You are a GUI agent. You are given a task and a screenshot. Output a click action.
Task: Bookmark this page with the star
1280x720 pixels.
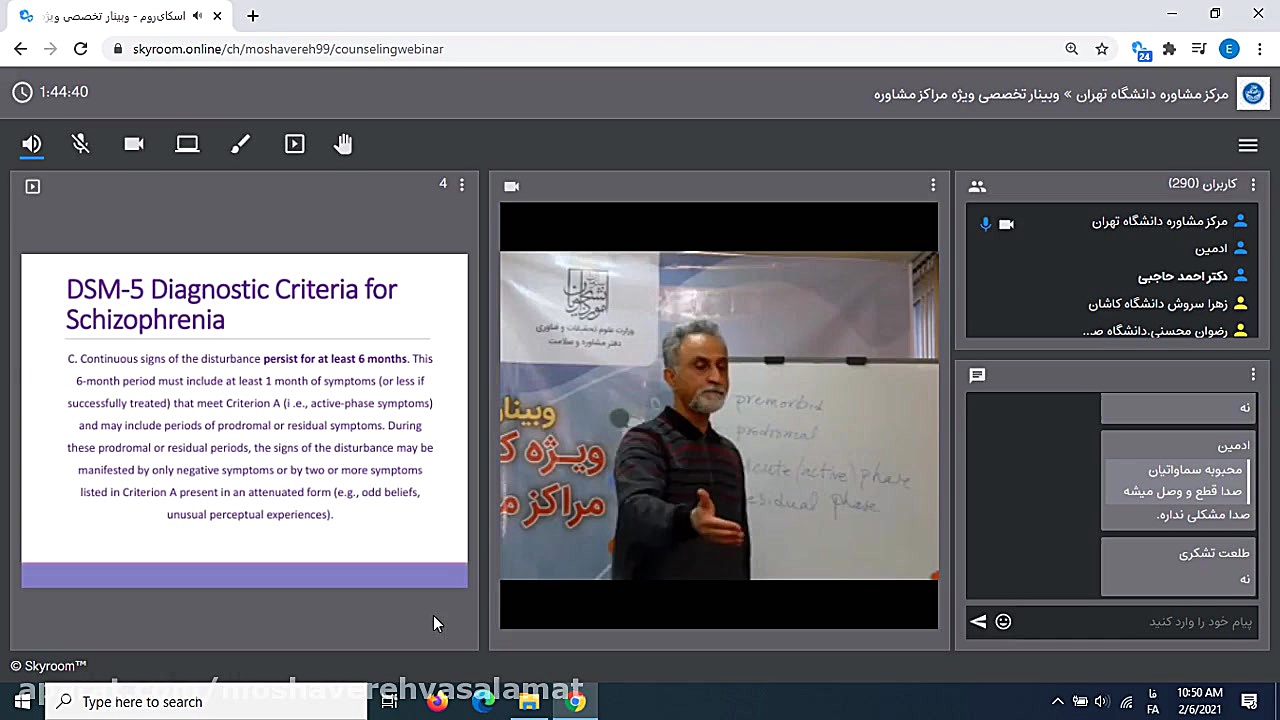pyautogui.click(x=1102, y=49)
